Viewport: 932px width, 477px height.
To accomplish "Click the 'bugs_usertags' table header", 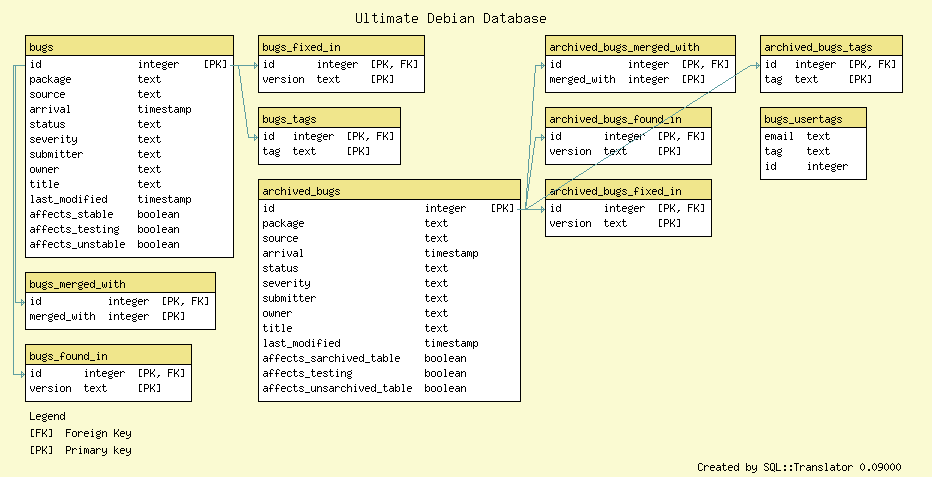I will pos(813,118).
